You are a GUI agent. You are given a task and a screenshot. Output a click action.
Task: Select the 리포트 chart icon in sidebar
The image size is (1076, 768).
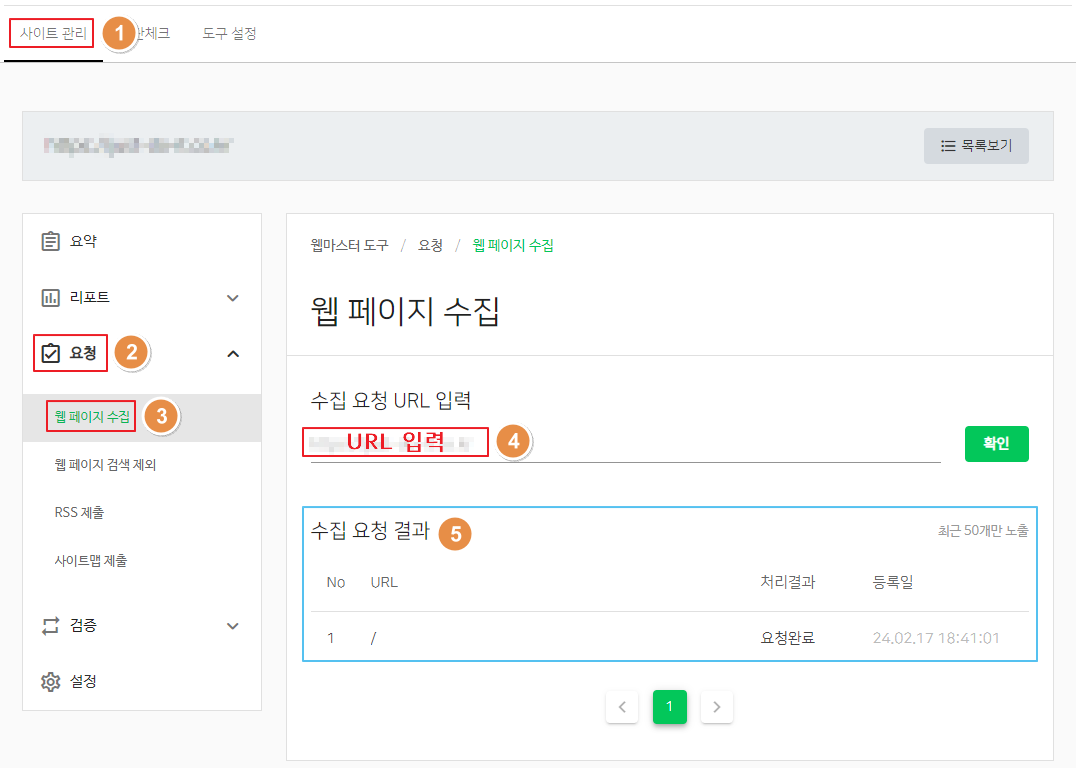(x=51, y=297)
